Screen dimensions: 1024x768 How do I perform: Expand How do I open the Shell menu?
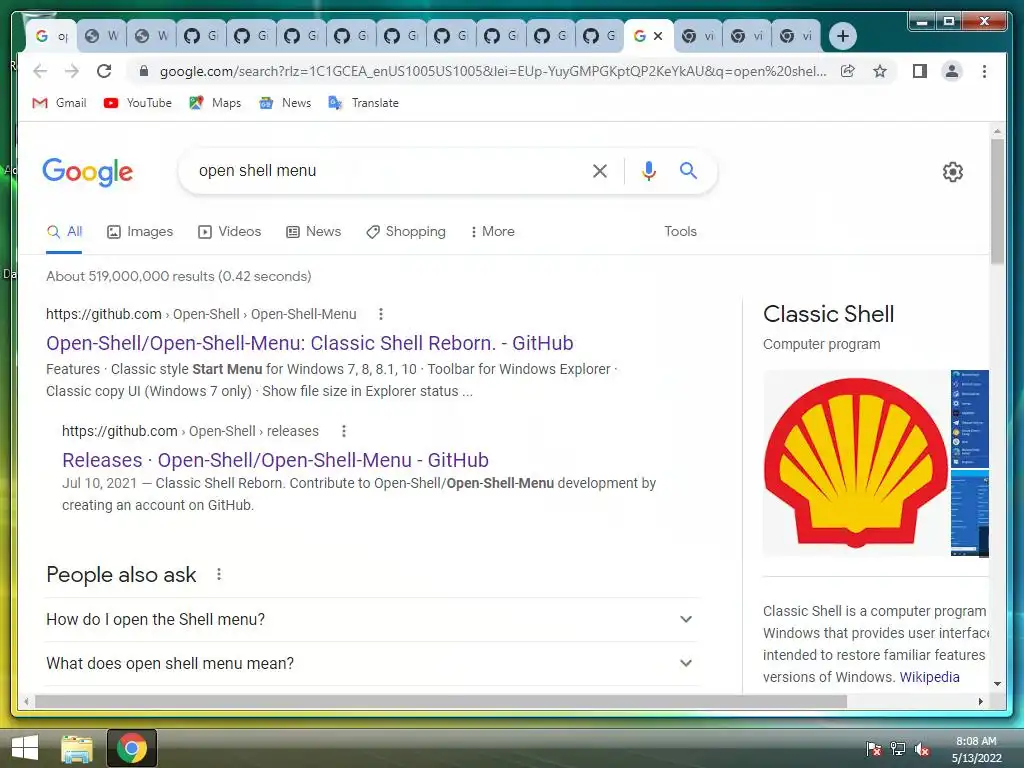pyautogui.click(x=371, y=619)
